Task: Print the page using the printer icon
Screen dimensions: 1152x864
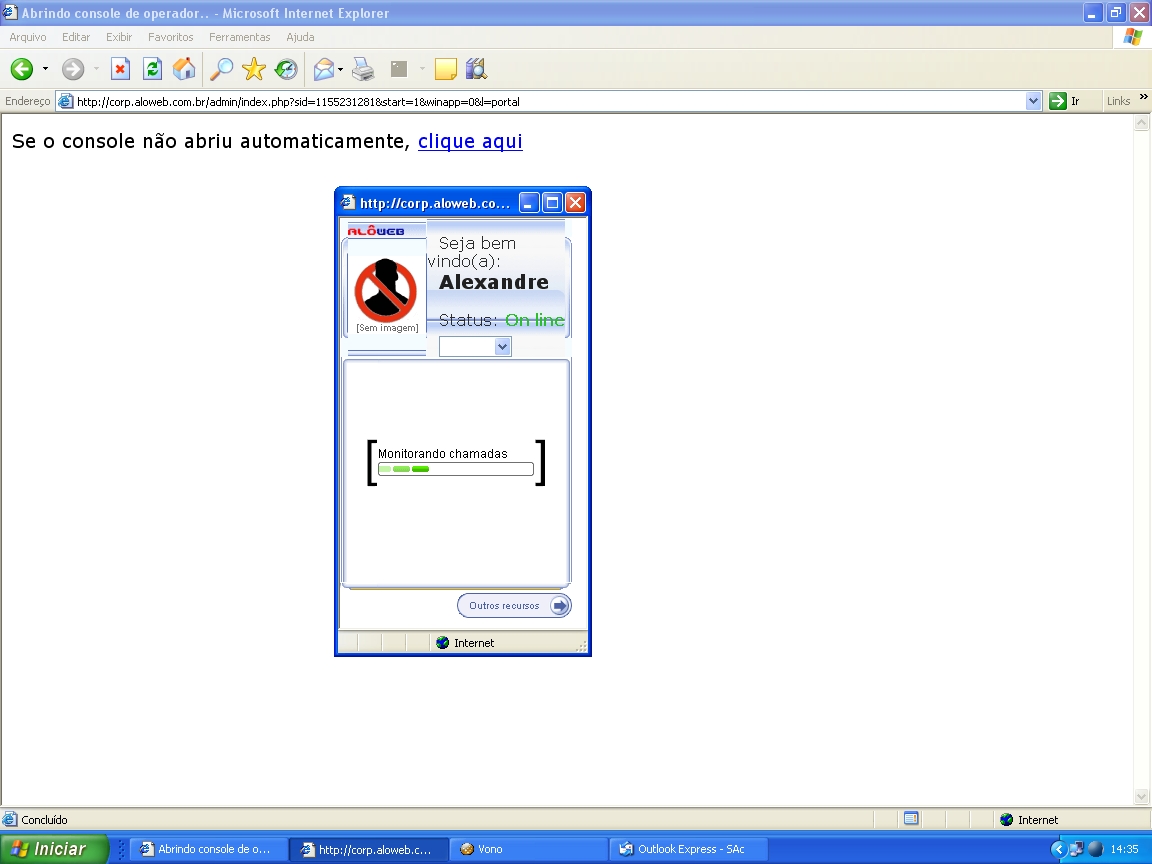Action: pos(363,69)
